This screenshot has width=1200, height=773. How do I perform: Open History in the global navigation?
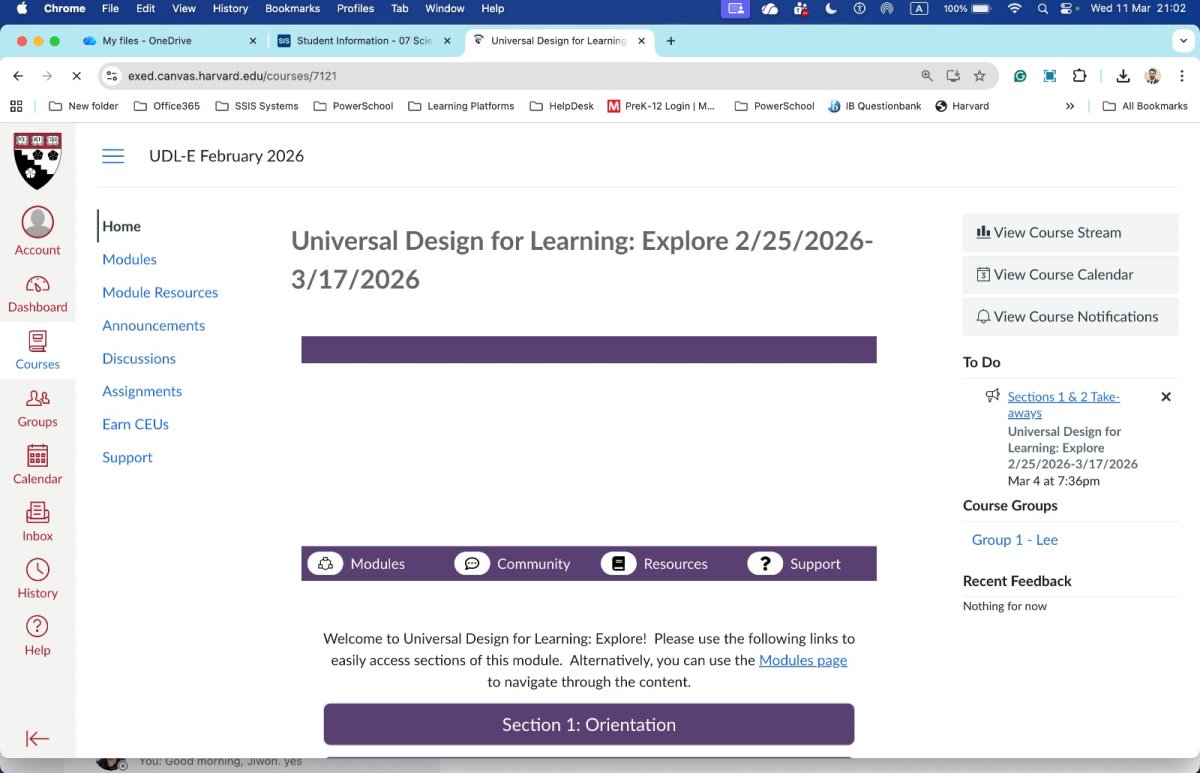[x=37, y=579]
